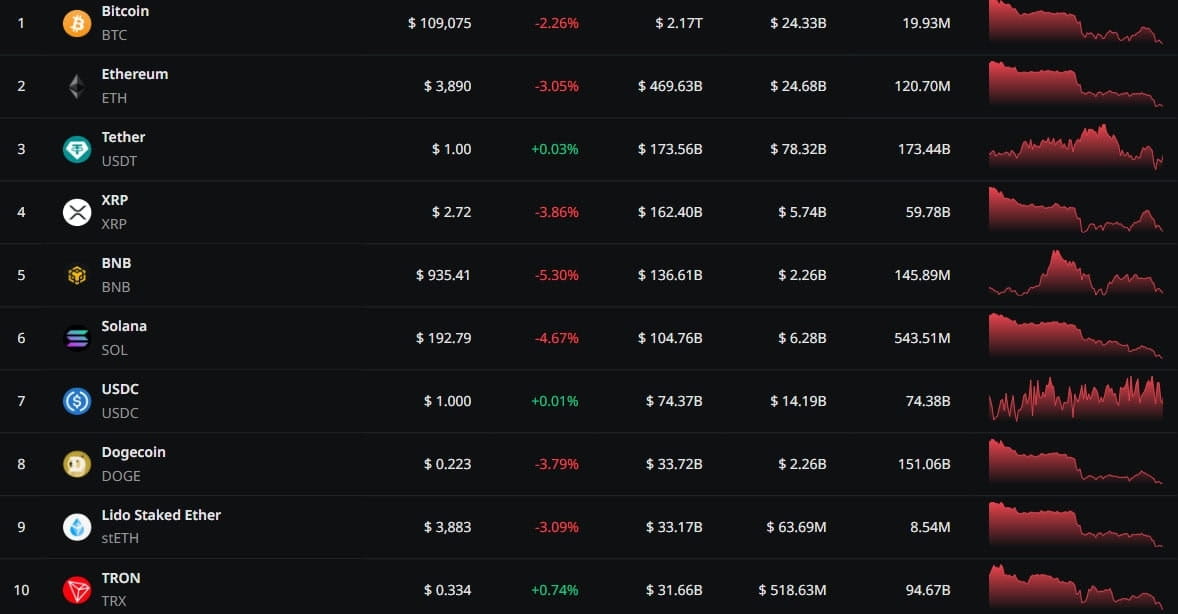The image size is (1178, 614).
Task: Open the BNB coin icon
Action: pos(77,275)
